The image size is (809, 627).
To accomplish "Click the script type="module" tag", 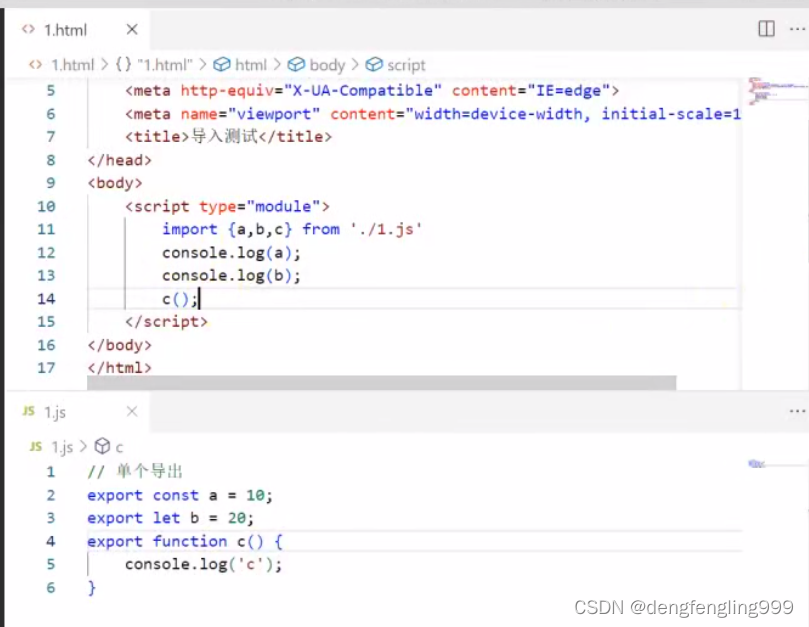I will pyautogui.click(x=227, y=206).
